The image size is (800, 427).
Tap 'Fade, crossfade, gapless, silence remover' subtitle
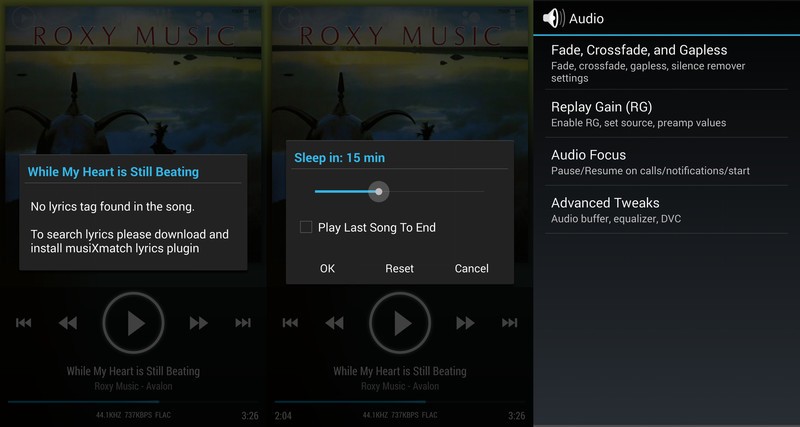pyautogui.click(x=648, y=72)
